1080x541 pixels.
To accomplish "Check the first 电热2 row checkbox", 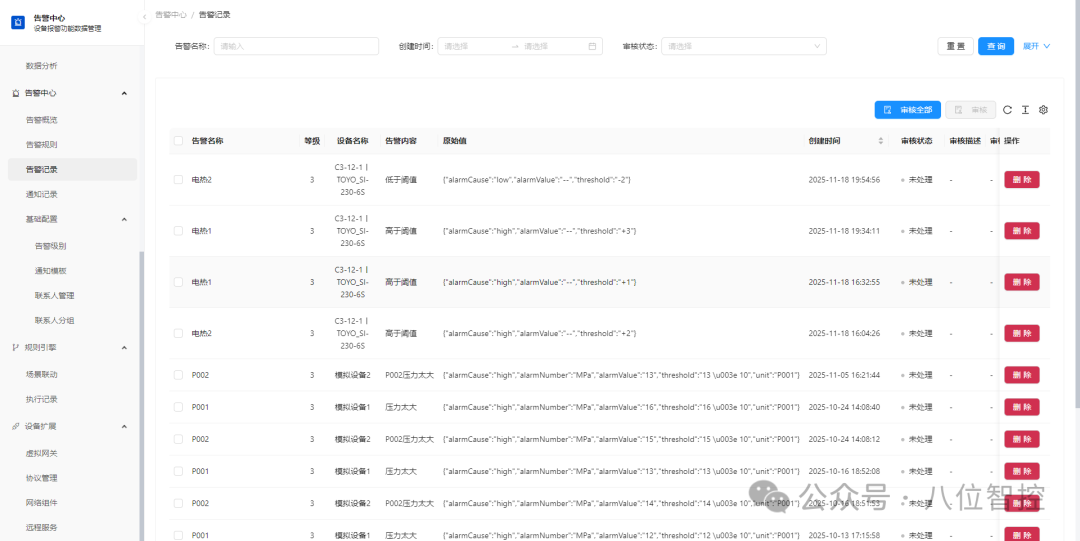I will (x=178, y=180).
